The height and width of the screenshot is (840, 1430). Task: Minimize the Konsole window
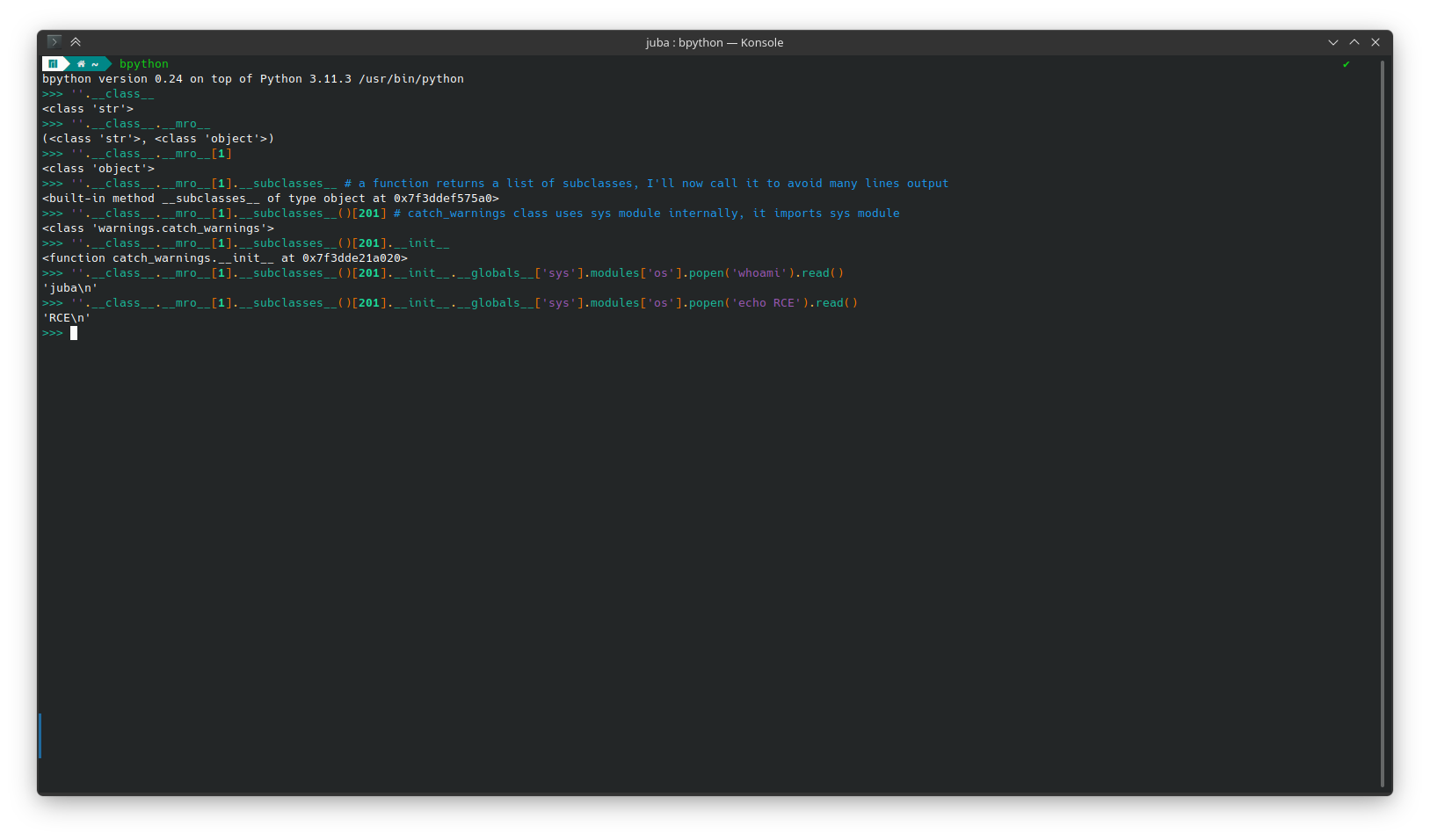click(x=1333, y=42)
